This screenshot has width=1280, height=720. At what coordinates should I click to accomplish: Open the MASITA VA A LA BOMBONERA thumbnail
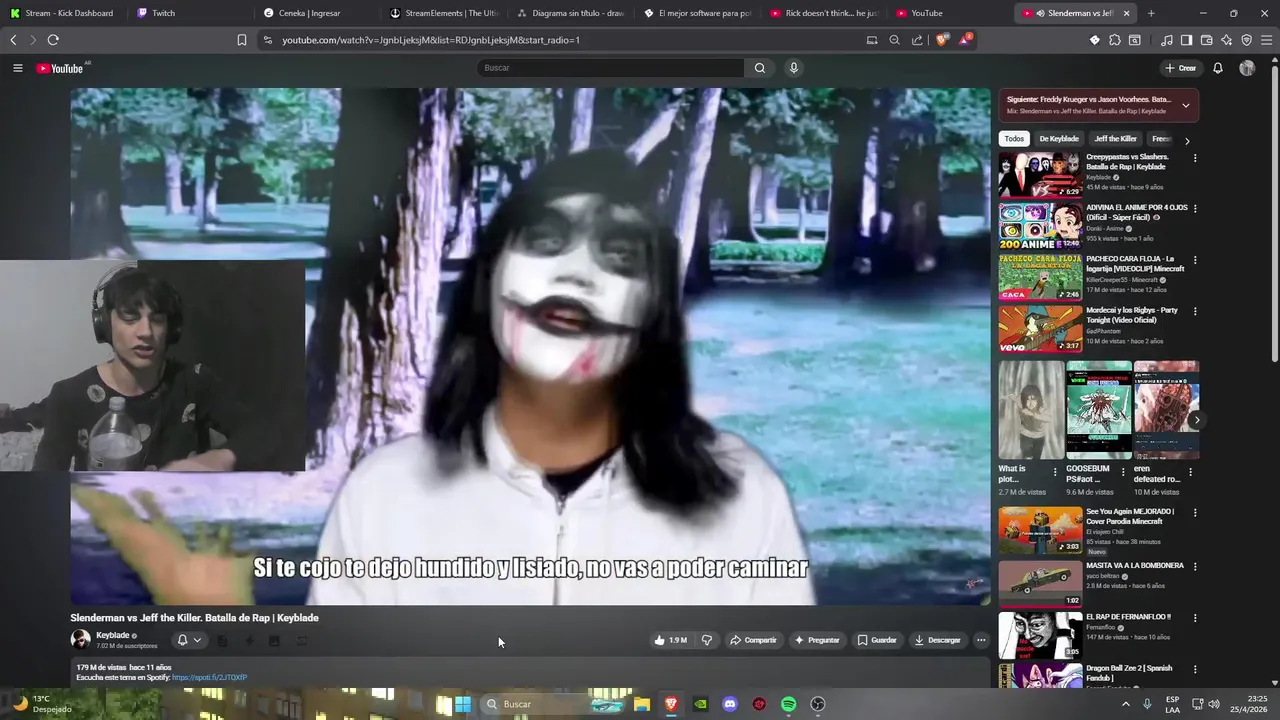pyautogui.click(x=1040, y=584)
